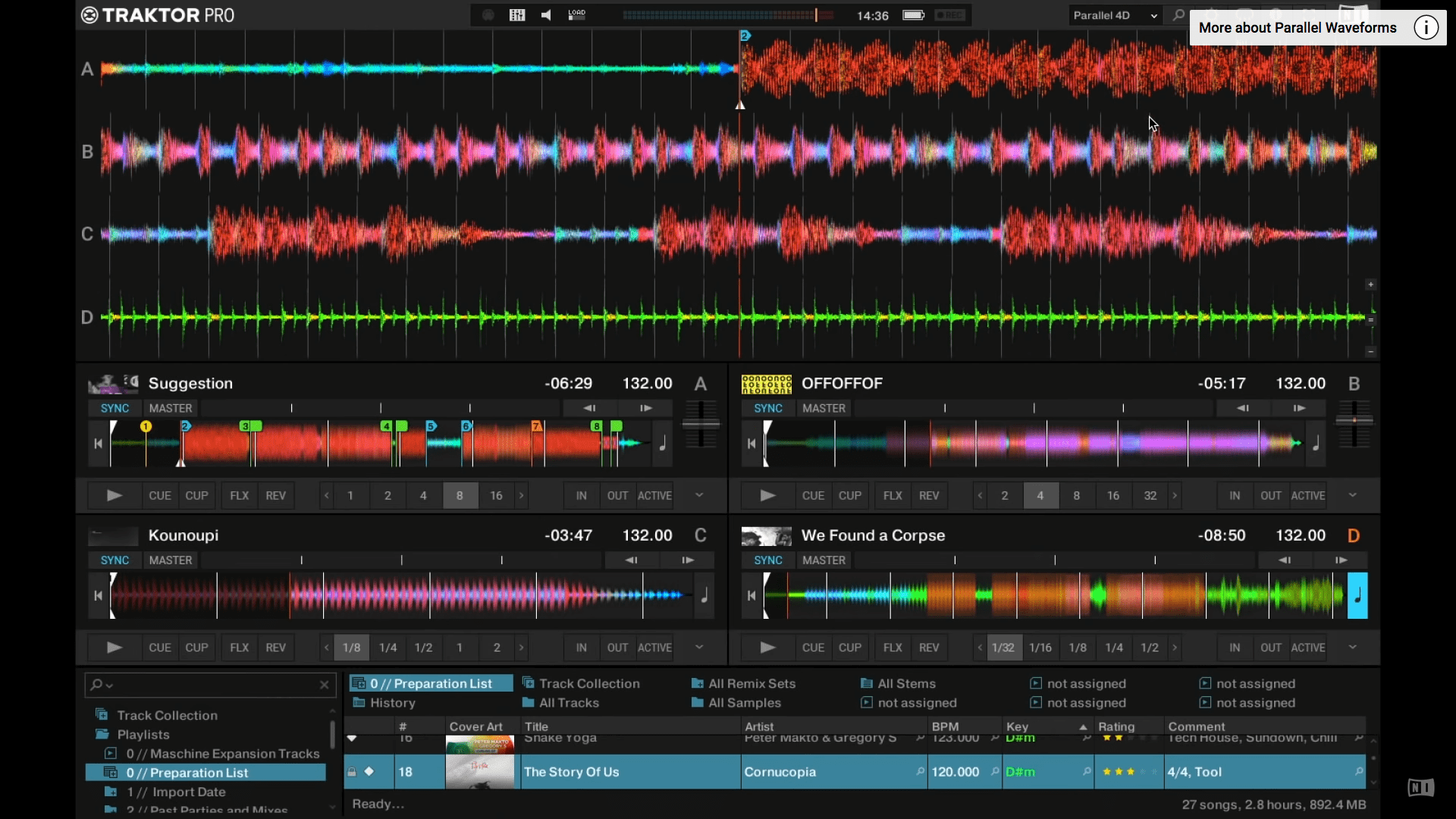
Task: Toggle FLX flux mode on deck C
Action: pos(239,648)
